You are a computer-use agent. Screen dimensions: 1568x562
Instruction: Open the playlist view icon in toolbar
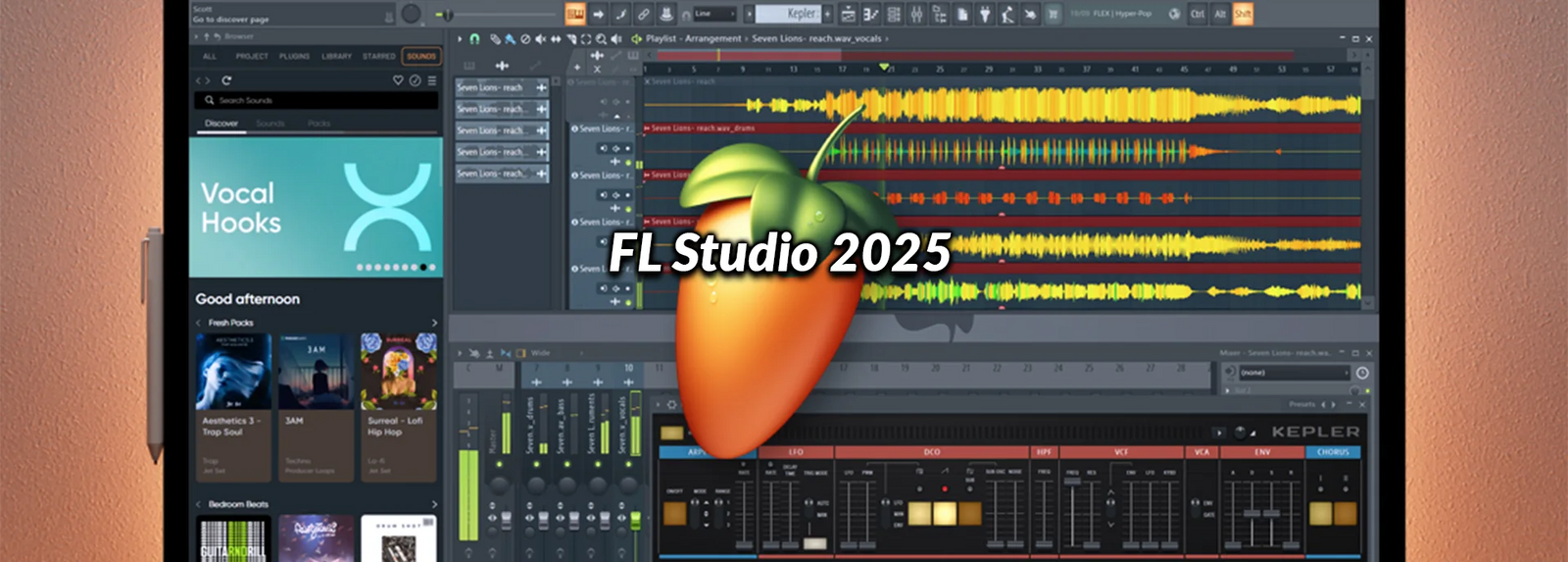coord(848,14)
